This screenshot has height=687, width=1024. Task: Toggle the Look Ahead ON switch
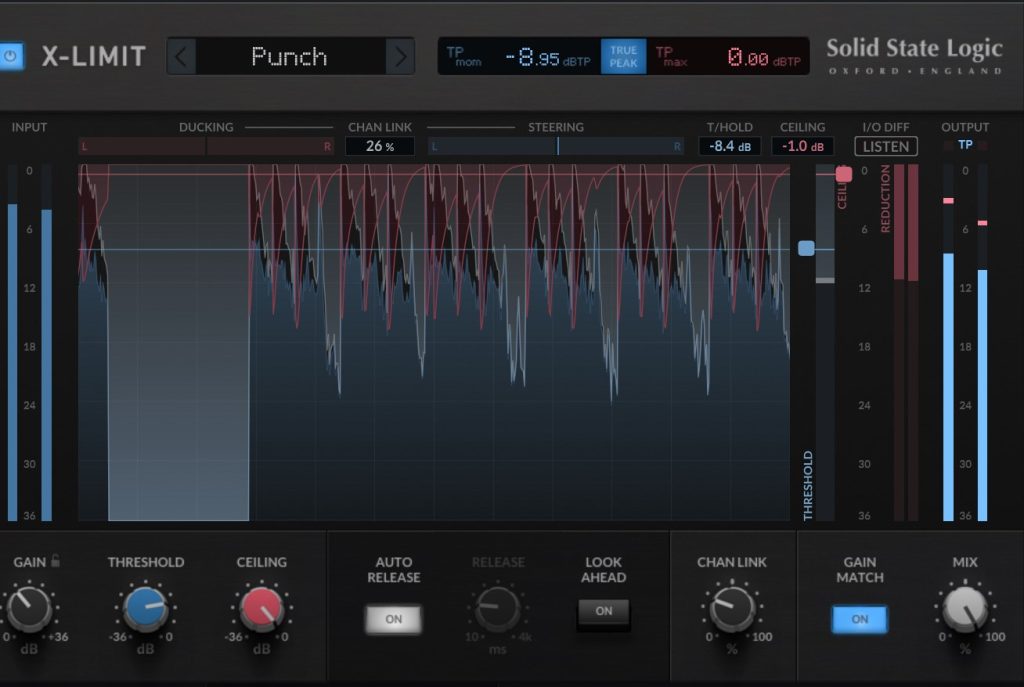pyautogui.click(x=603, y=612)
